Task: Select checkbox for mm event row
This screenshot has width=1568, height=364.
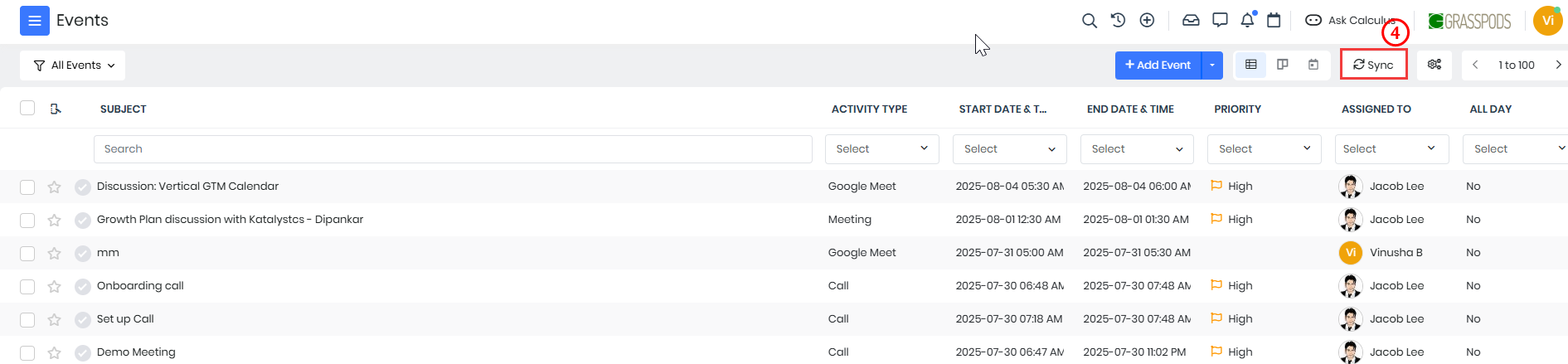Action: point(27,254)
